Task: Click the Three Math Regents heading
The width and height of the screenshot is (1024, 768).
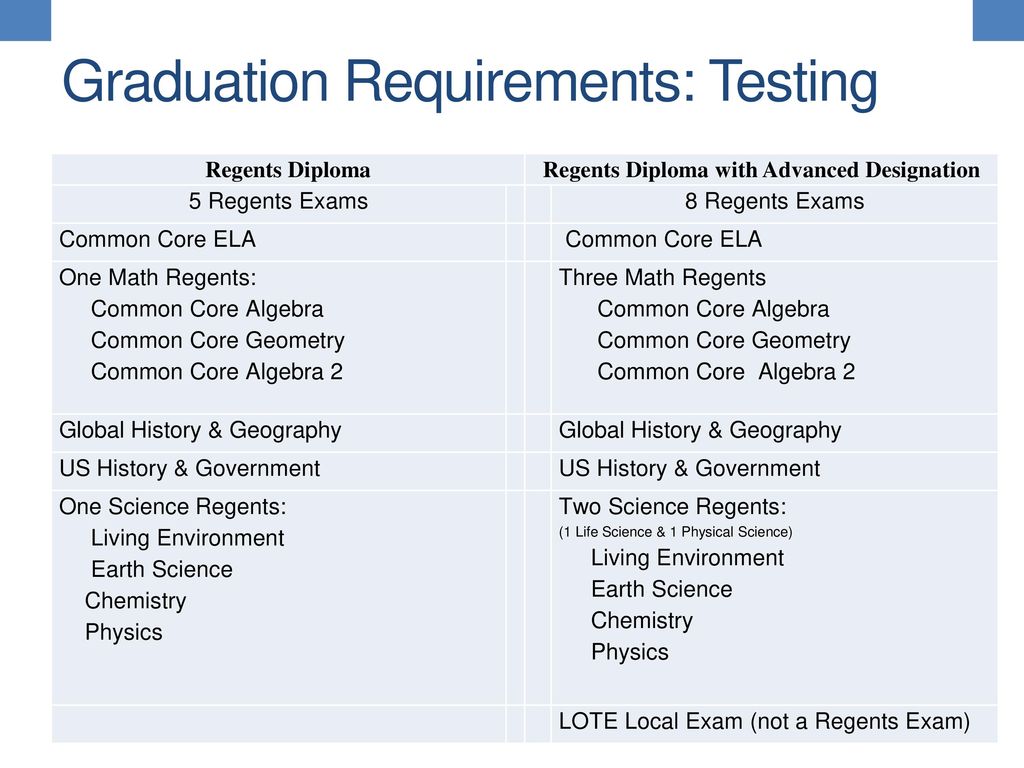Action: coord(662,278)
